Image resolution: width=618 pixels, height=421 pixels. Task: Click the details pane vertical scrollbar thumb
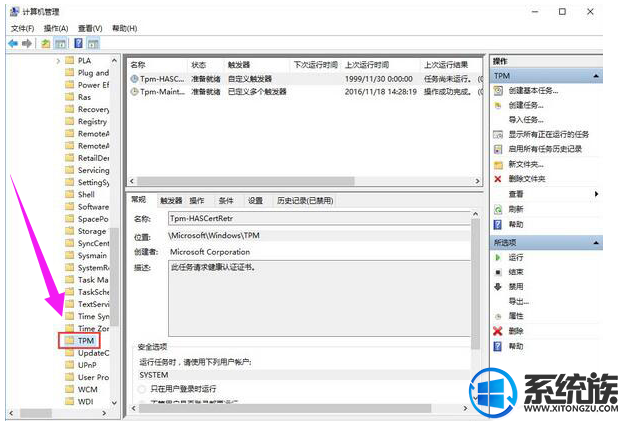[475, 284]
